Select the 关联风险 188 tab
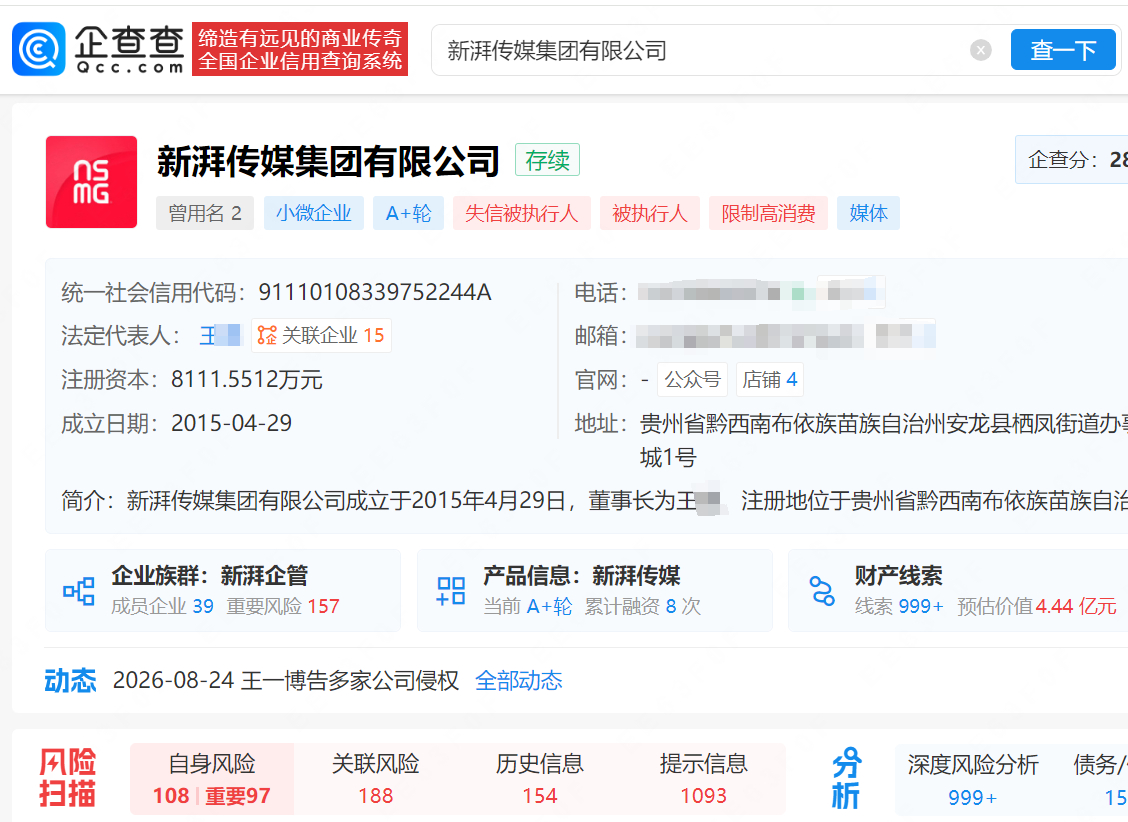Image resolution: width=1128 pixels, height=822 pixels. point(376,780)
